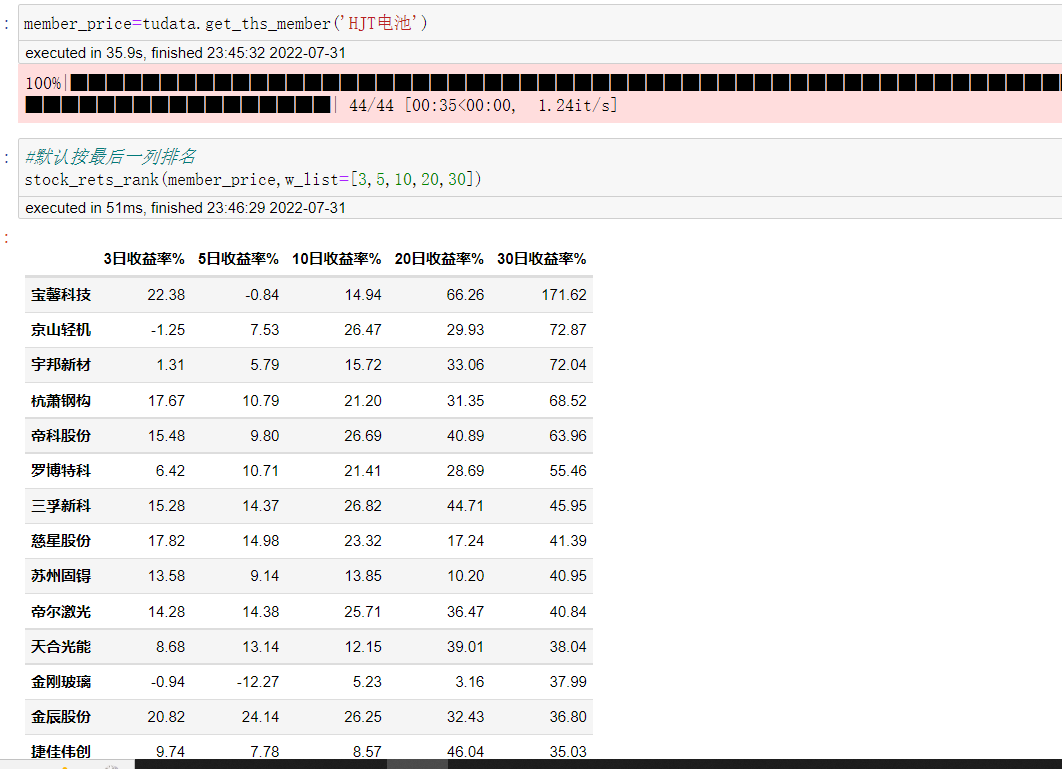
Task: Click value 55.46 in 罗博特科 row
Action: [568, 471]
